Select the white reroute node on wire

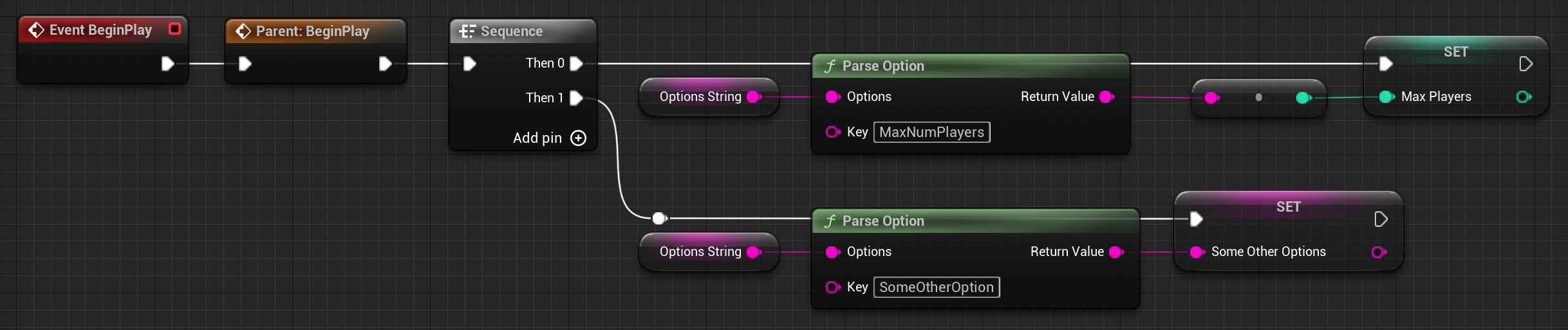point(658,219)
